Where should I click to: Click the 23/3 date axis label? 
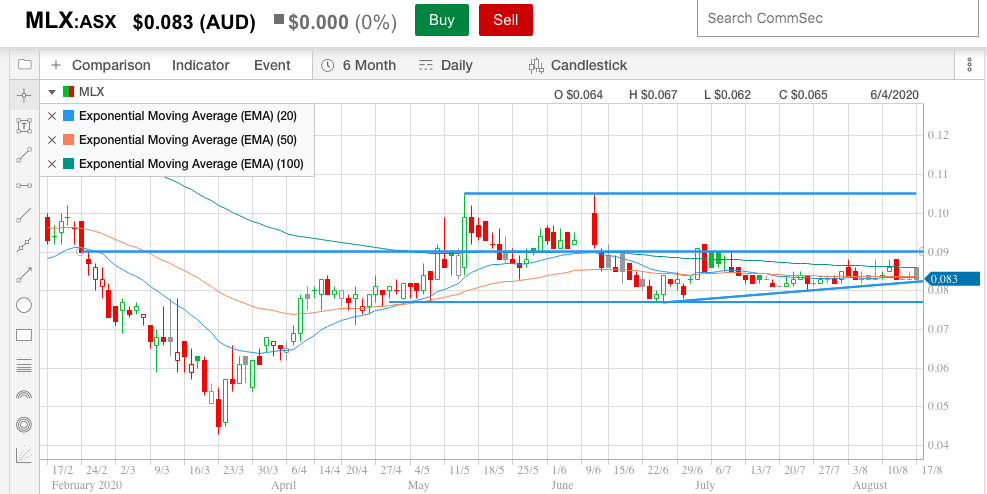(234, 470)
